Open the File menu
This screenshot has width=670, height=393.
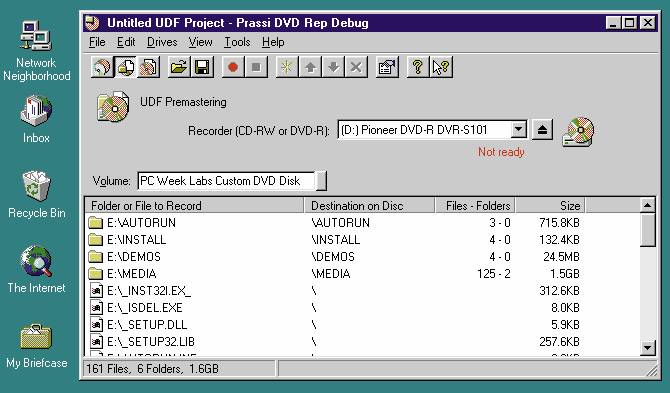[x=97, y=42]
